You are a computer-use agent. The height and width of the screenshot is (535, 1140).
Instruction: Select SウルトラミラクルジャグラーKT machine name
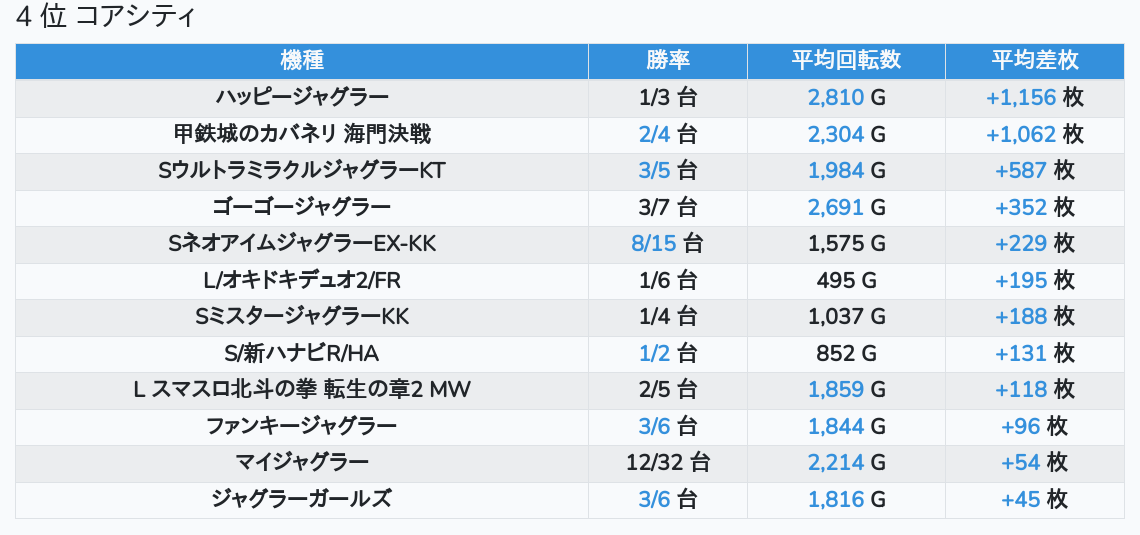coord(302,171)
